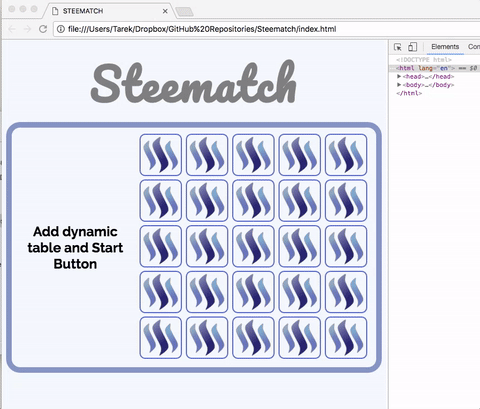Flip the second card in the fourth row
The height and width of the screenshot is (409, 480).
207,292
